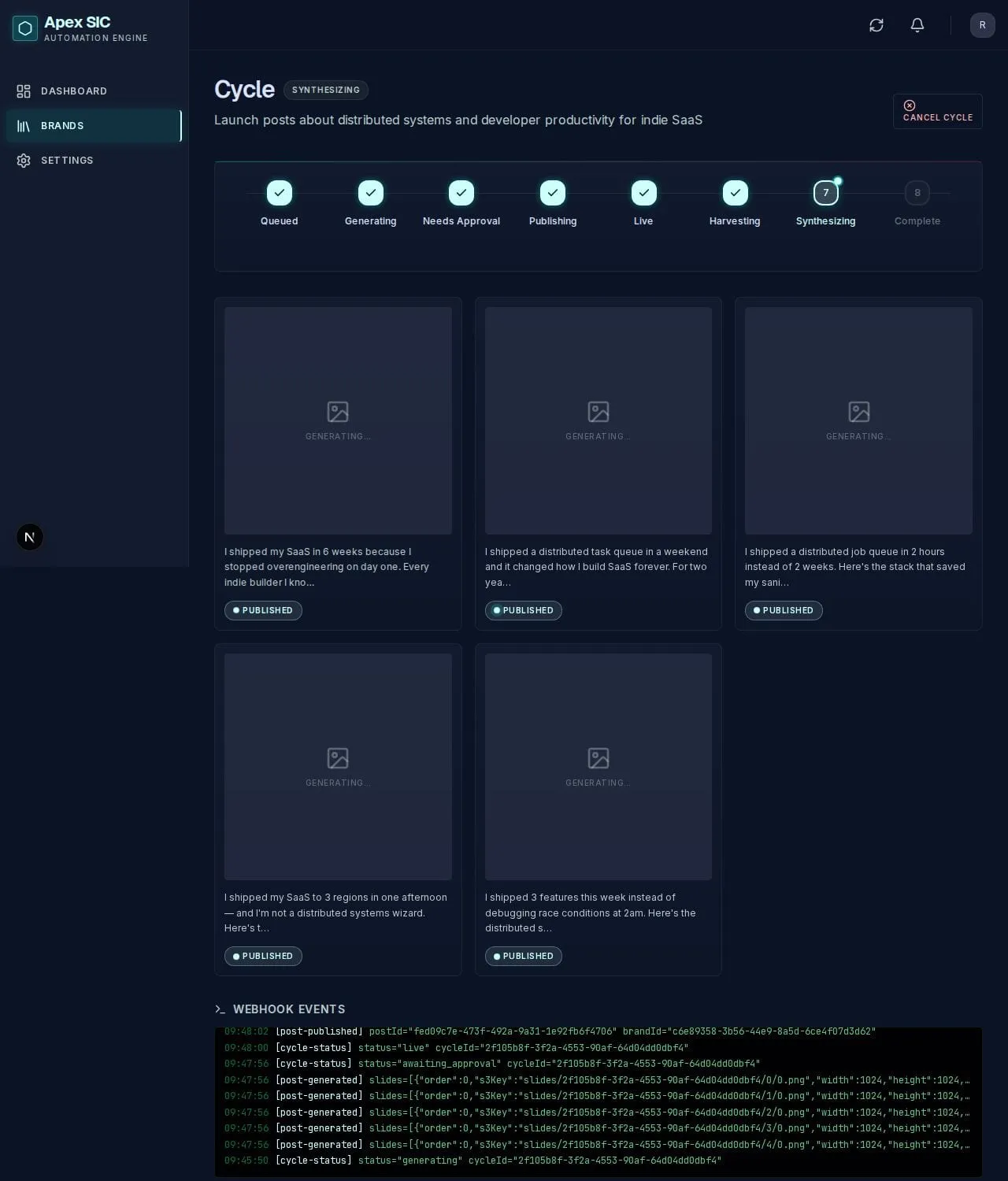Click the cycle description about distributed systems
Viewport: 1008px width, 1181px height.
458,120
